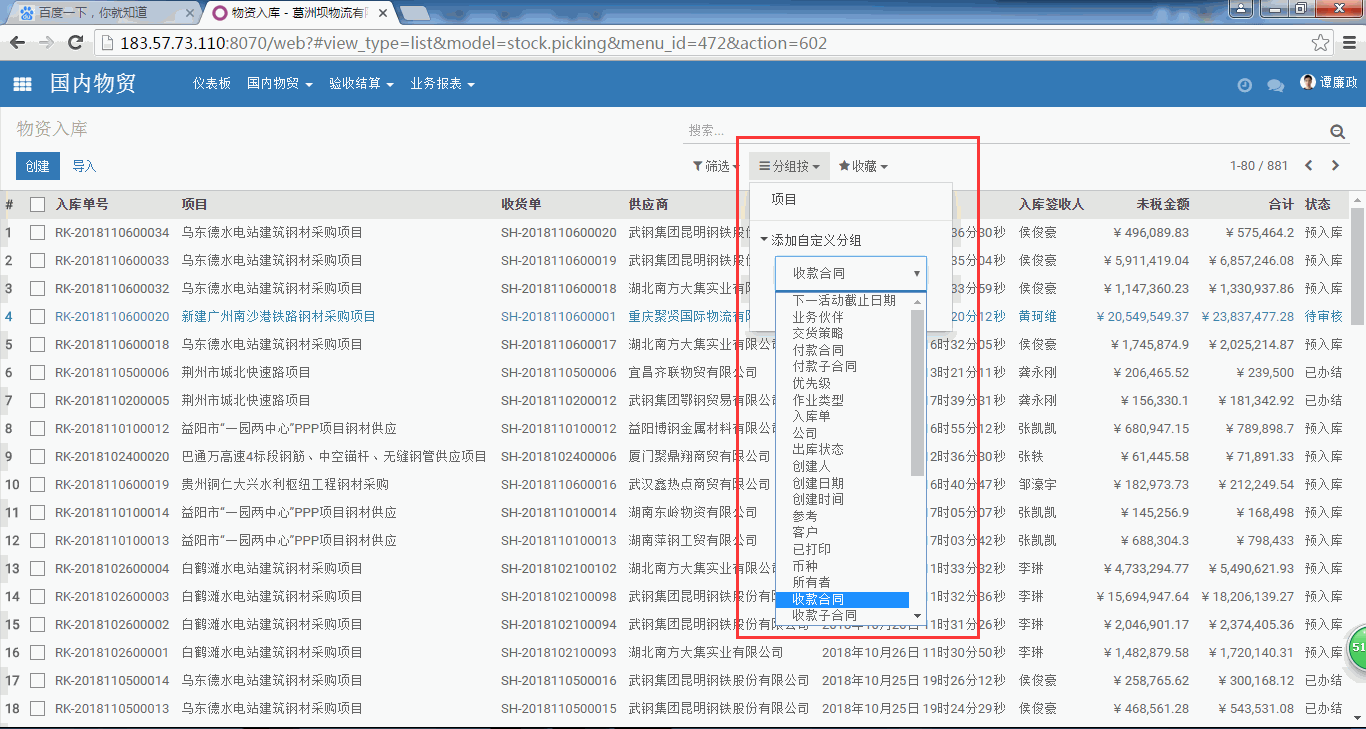Image resolution: width=1366 pixels, height=729 pixels.
Task: Bookmark page with the star icon
Action: [1320, 43]
